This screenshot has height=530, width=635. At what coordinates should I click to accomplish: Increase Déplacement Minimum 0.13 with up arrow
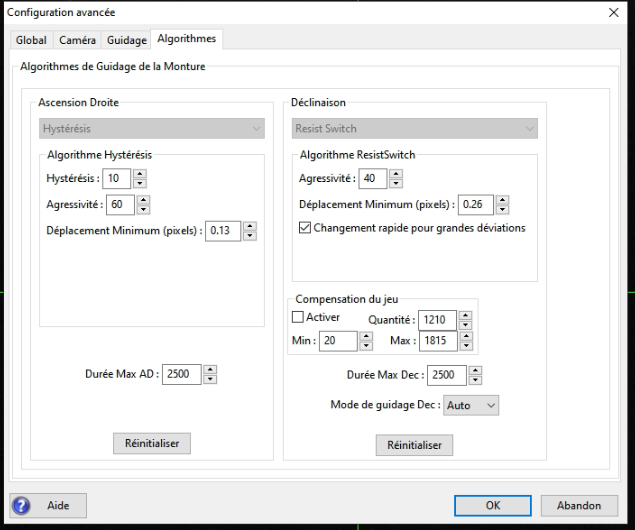pos(250,226)
